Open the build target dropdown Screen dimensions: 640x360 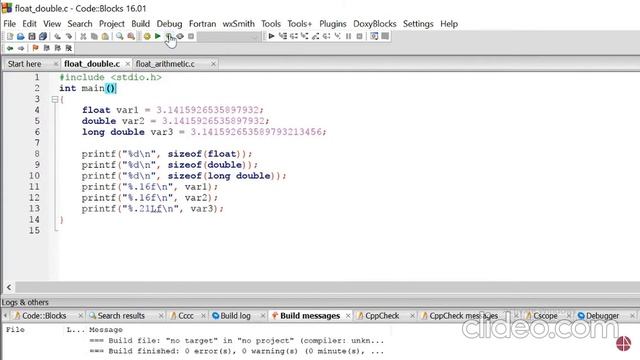(x=229, y=37)
